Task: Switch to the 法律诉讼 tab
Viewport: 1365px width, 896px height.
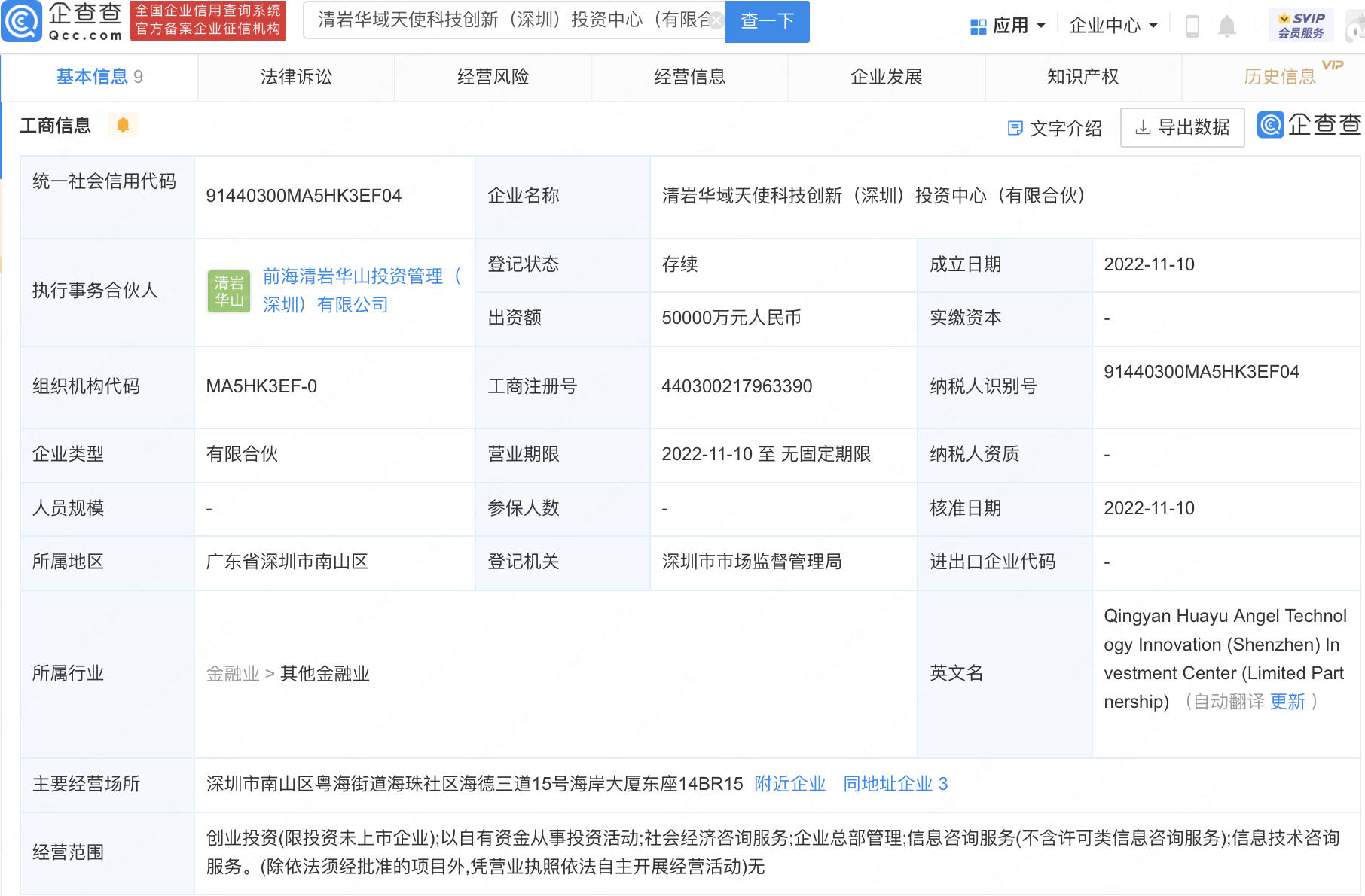Action: (296, 77)
